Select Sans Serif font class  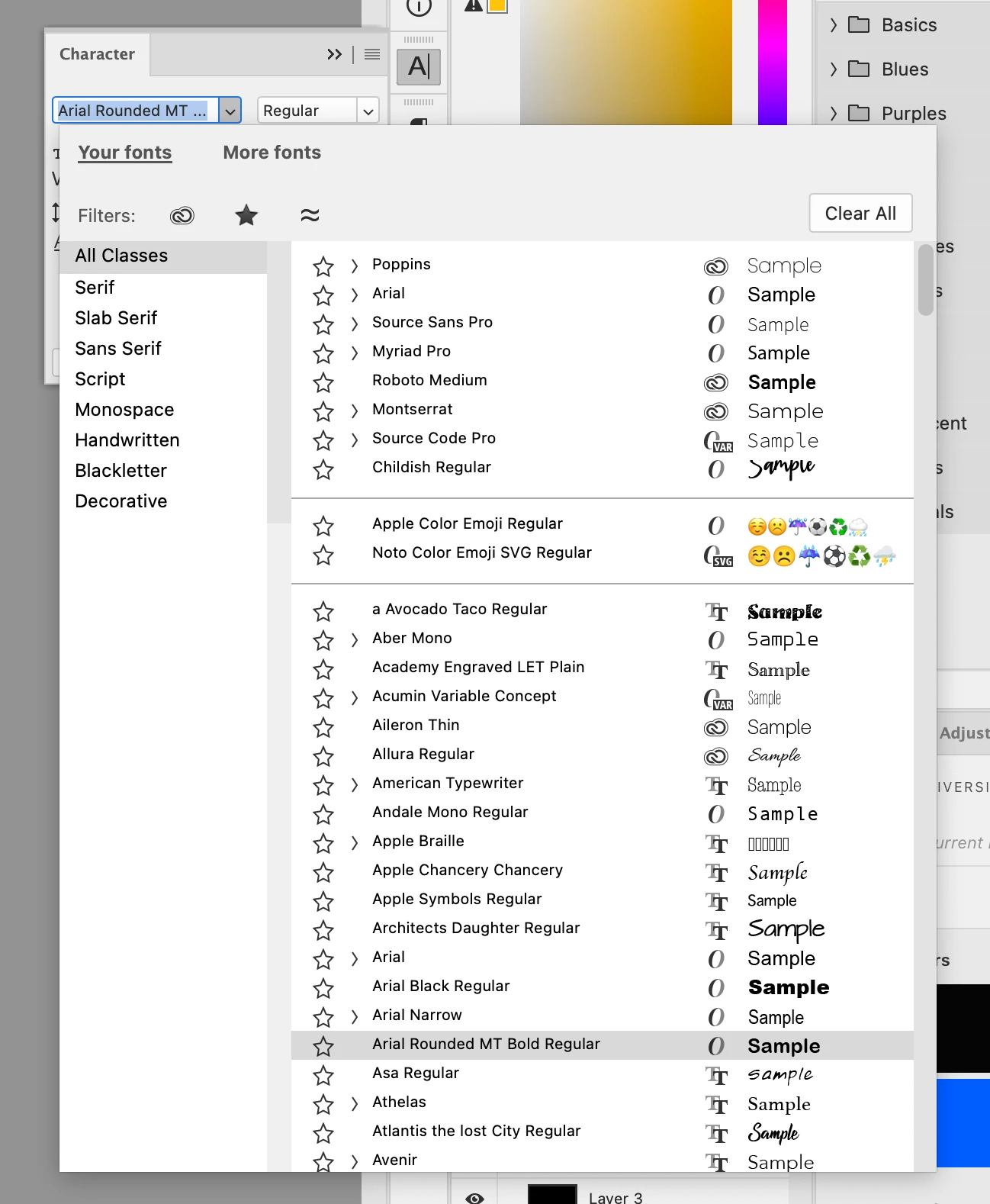click(118, 349)
